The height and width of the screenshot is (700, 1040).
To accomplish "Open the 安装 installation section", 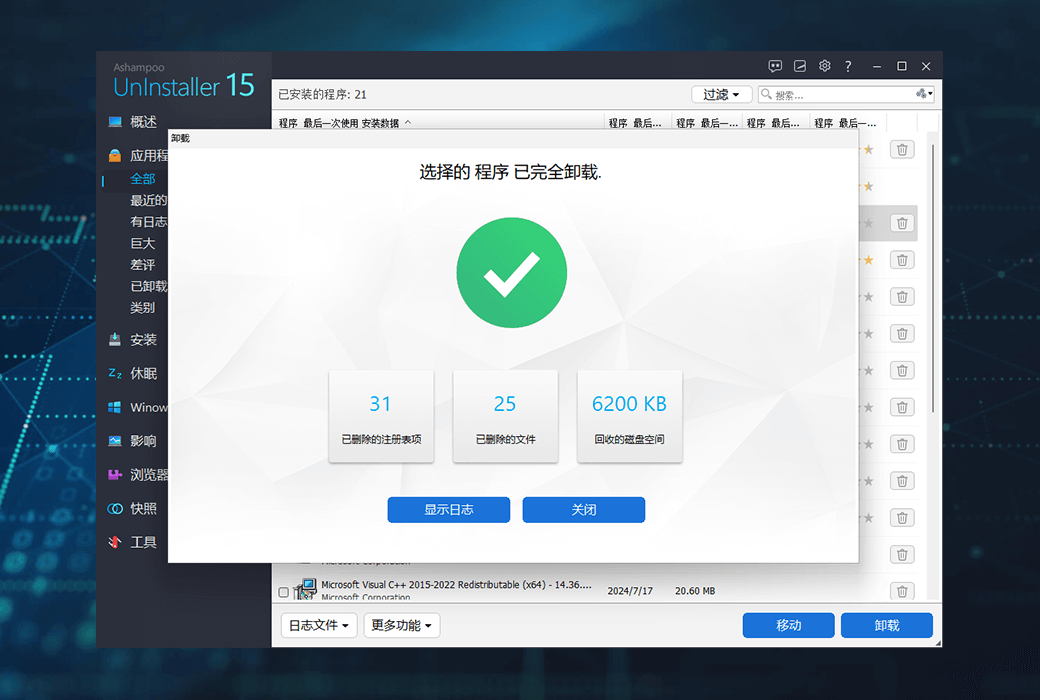I will 143,339.
